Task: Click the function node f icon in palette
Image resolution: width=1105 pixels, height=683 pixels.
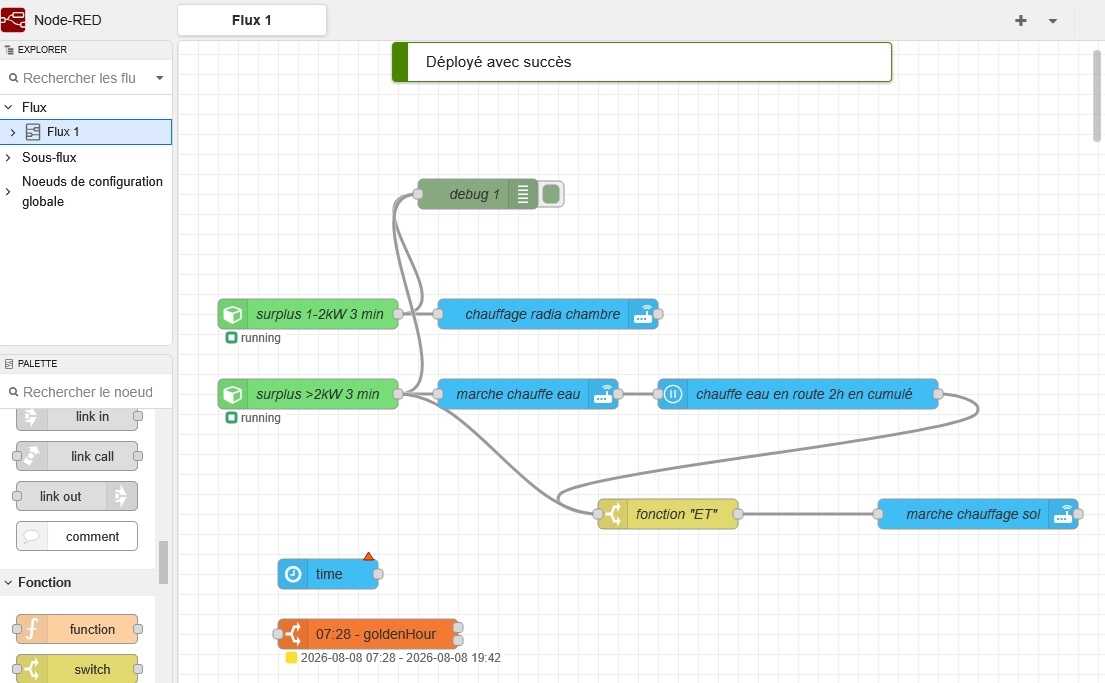Action: click(31, 629)
